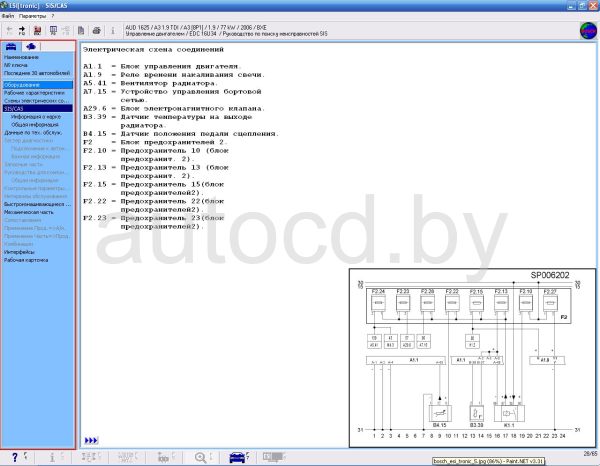This screenshot has height=466, width=600.
Task: Open the Параметры menu
Action: point(33,16)
